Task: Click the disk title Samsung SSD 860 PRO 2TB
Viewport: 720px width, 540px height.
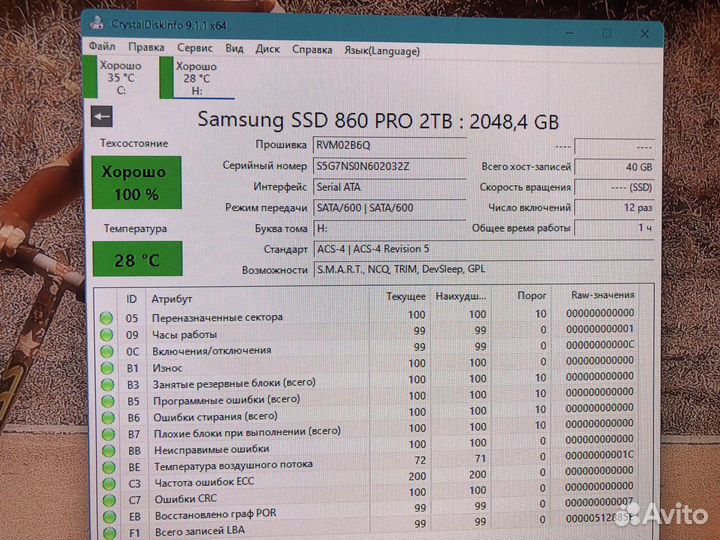Action: coord(325,120)
